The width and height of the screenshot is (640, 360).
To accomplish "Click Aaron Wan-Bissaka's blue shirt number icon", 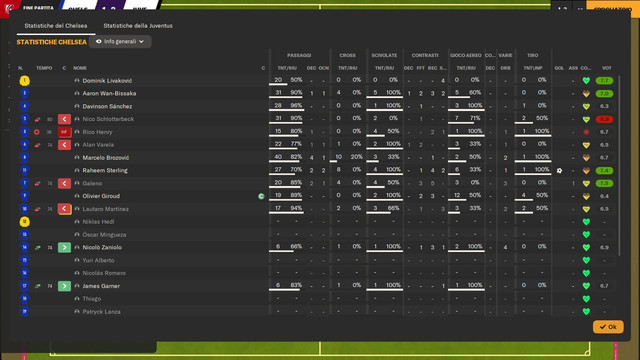I will (24, 93).
